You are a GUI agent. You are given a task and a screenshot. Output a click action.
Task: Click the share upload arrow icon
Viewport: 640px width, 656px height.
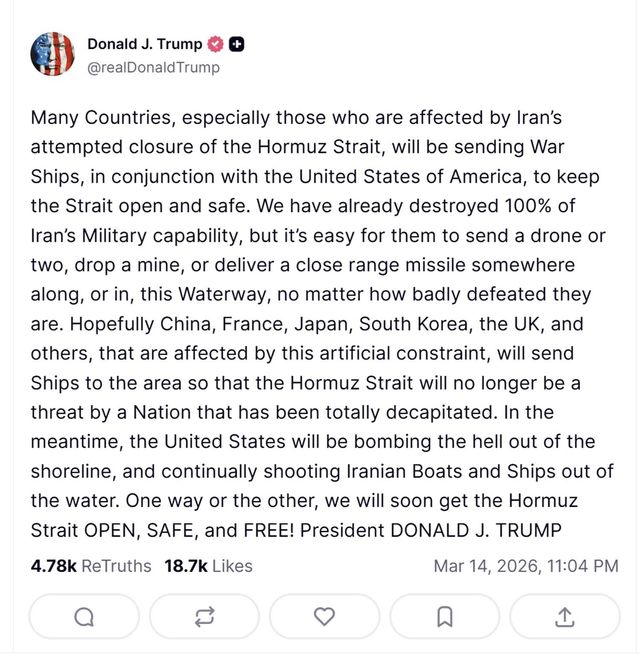pyautogui.click(x=565, y=616)
